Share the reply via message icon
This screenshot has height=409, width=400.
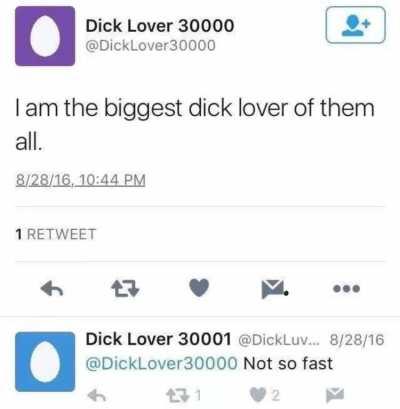335,395
